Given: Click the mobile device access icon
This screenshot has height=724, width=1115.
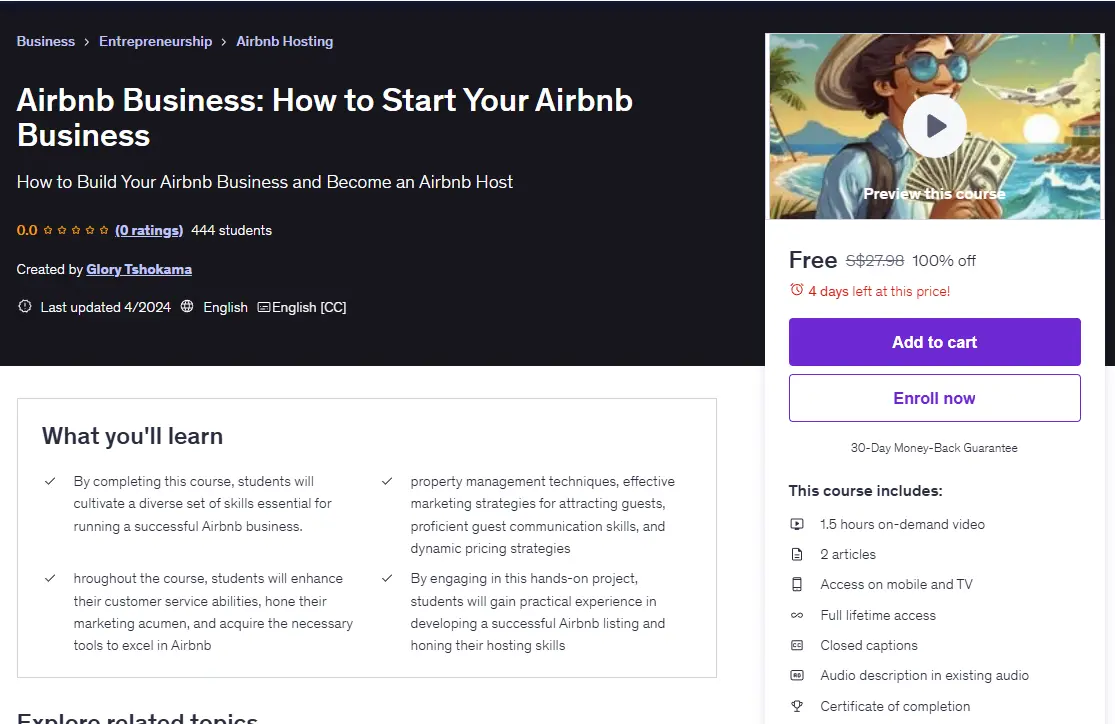Looking at the screenshot, I should coord(797,585).
